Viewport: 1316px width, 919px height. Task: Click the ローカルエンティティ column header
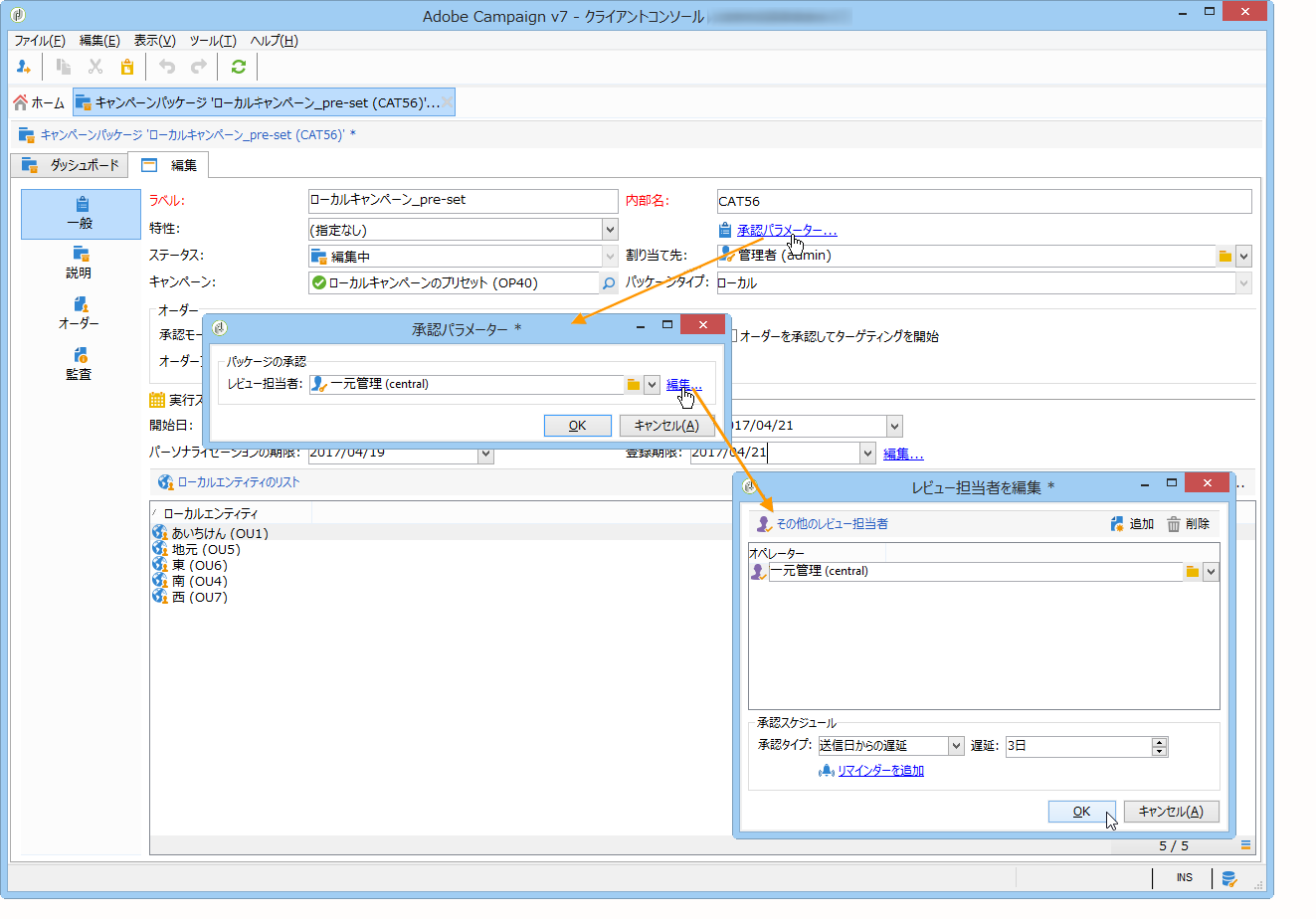[231, 513]
